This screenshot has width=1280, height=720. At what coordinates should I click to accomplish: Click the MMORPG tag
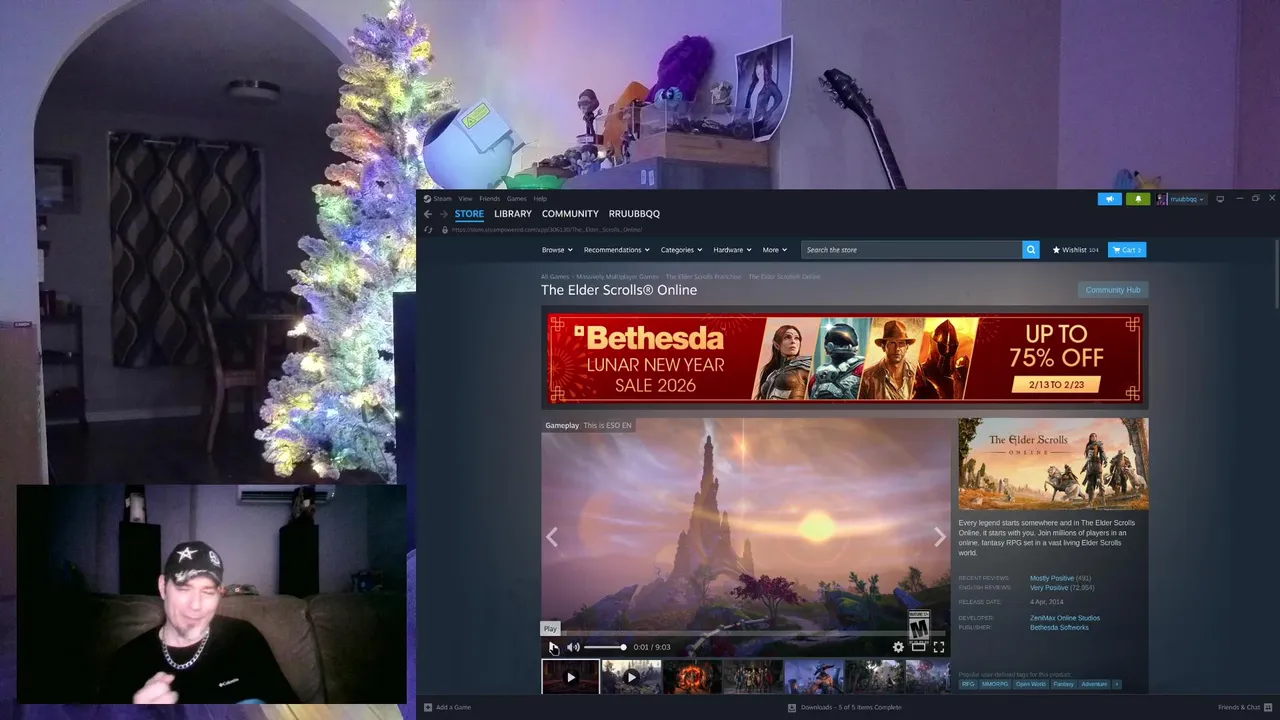[x=995, y=684]
